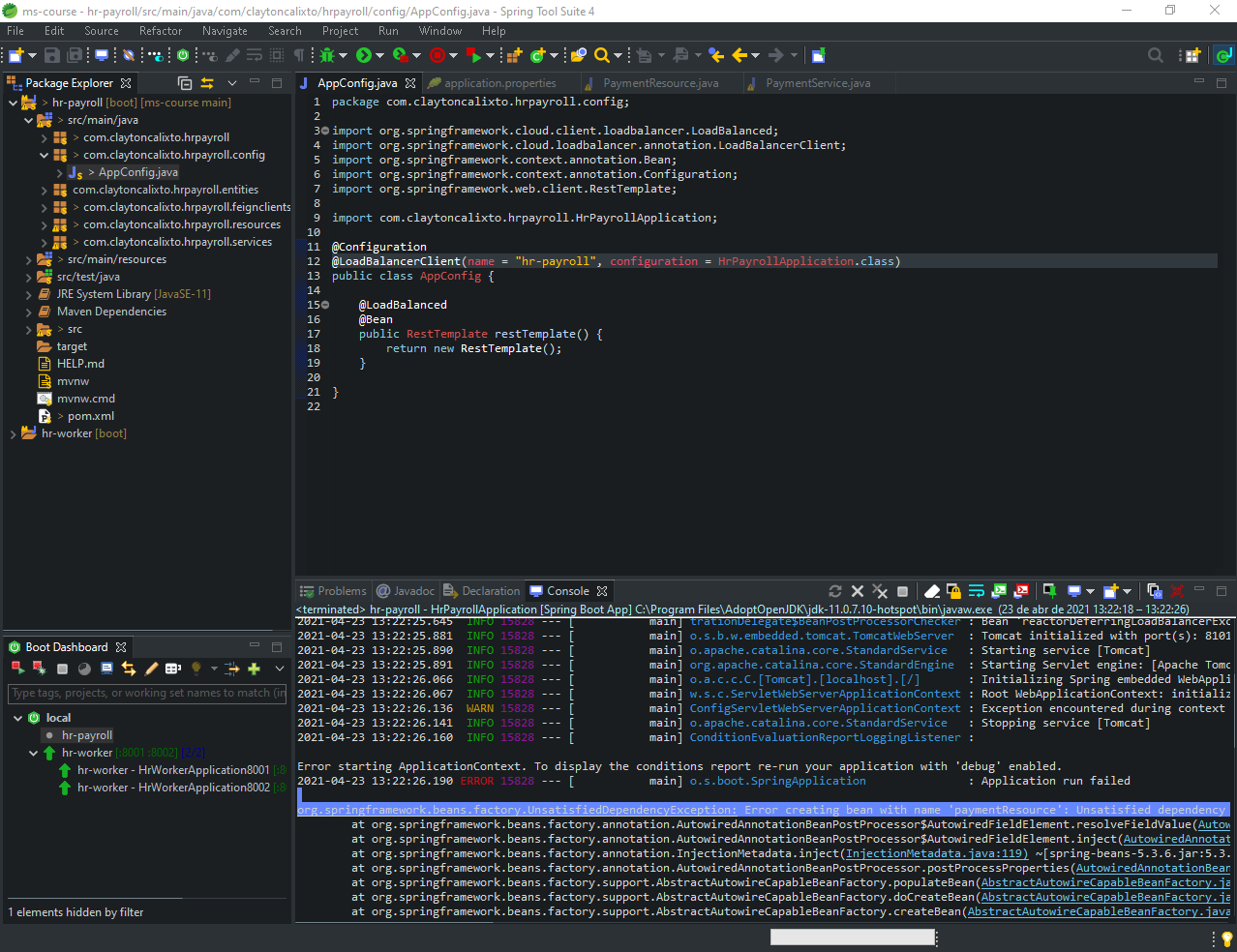Expand the hr-worker project node
Image resolution: width=1237 pixels, height=952 pixels.
click(x=14, y=433)
